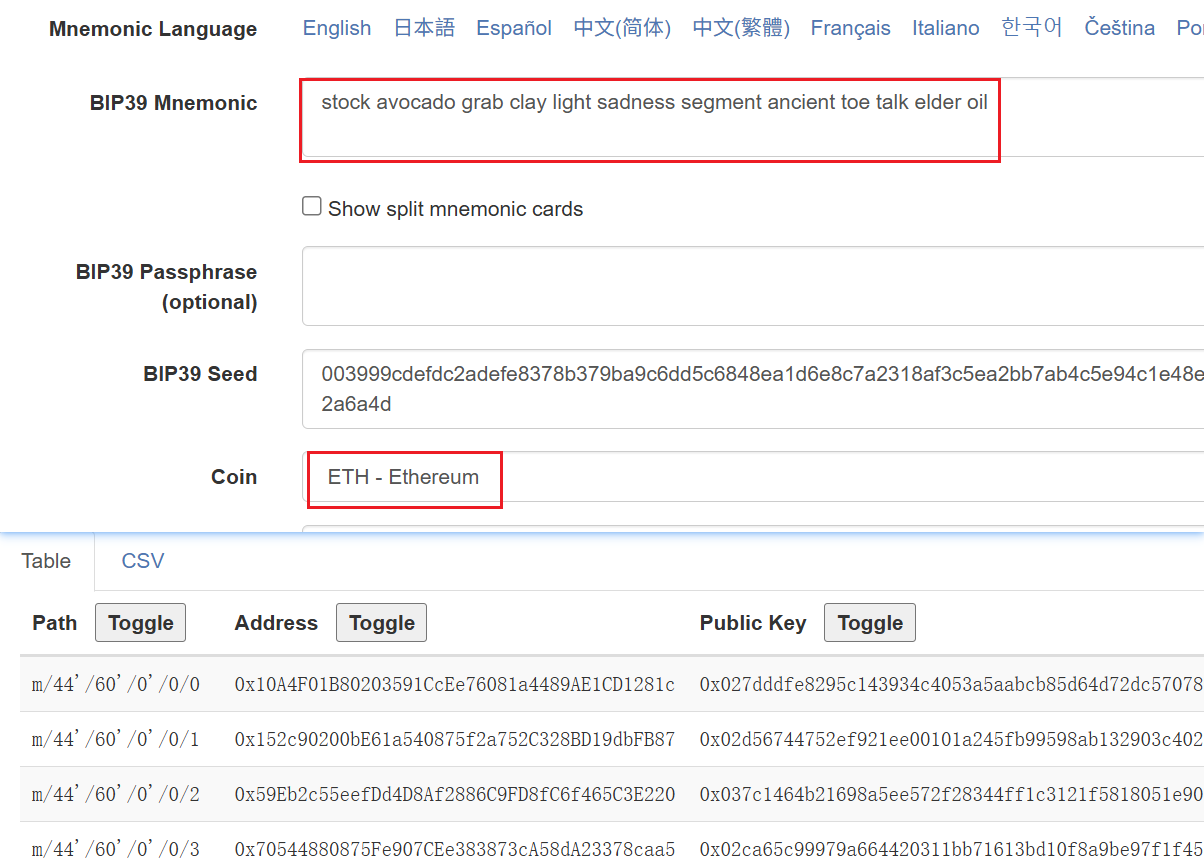
Task: Switch mnemonic language to 日本語
Action: 424,28
